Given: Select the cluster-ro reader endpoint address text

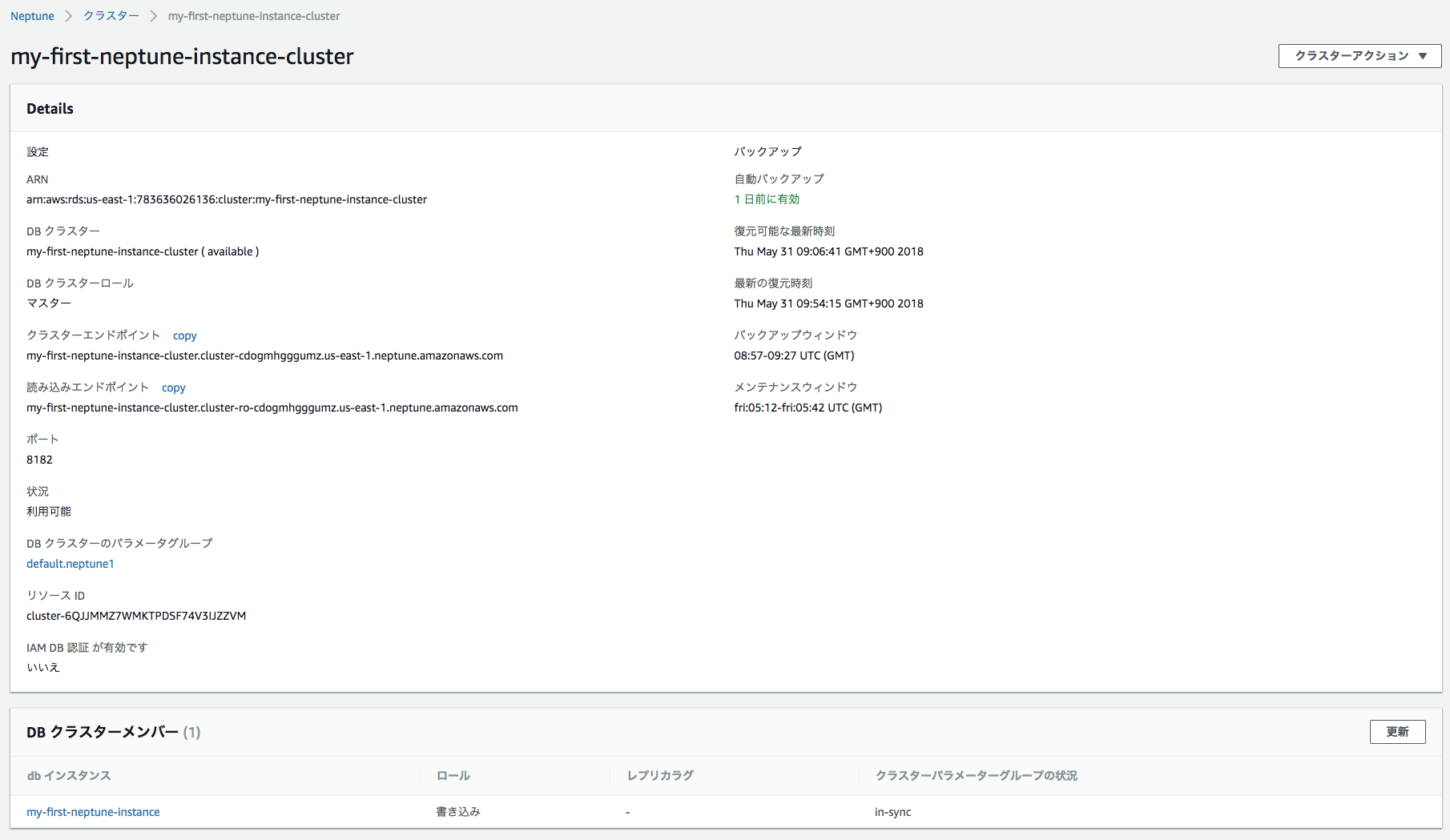Looking at the screenshot, I should [272, 408].
